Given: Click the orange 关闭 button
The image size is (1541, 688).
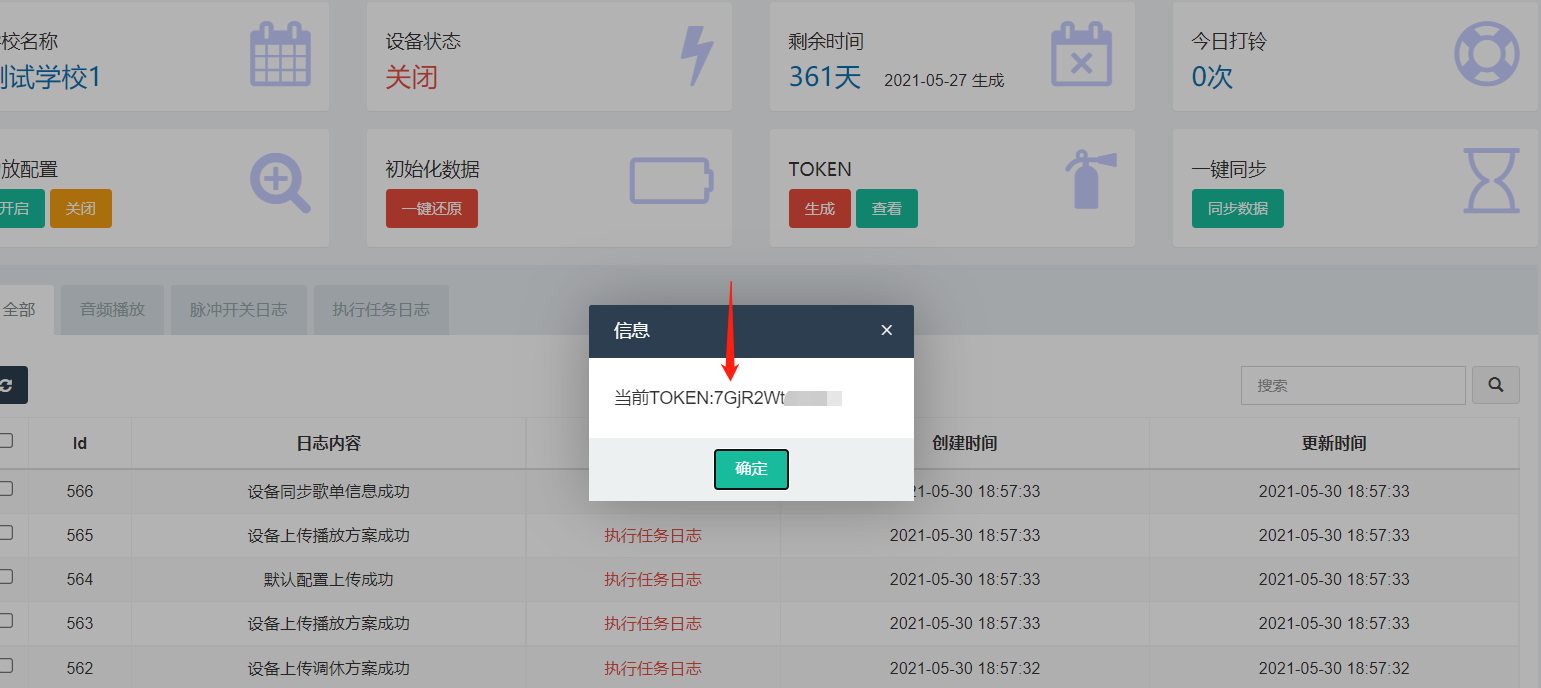Looking at the screenshot, I should [x=81, y=209].
